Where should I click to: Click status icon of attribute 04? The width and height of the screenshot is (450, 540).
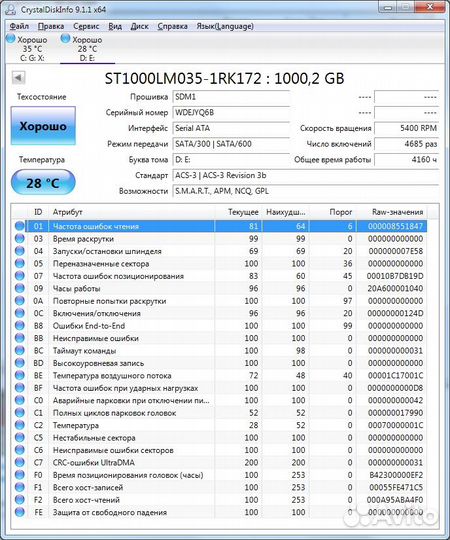20,251
